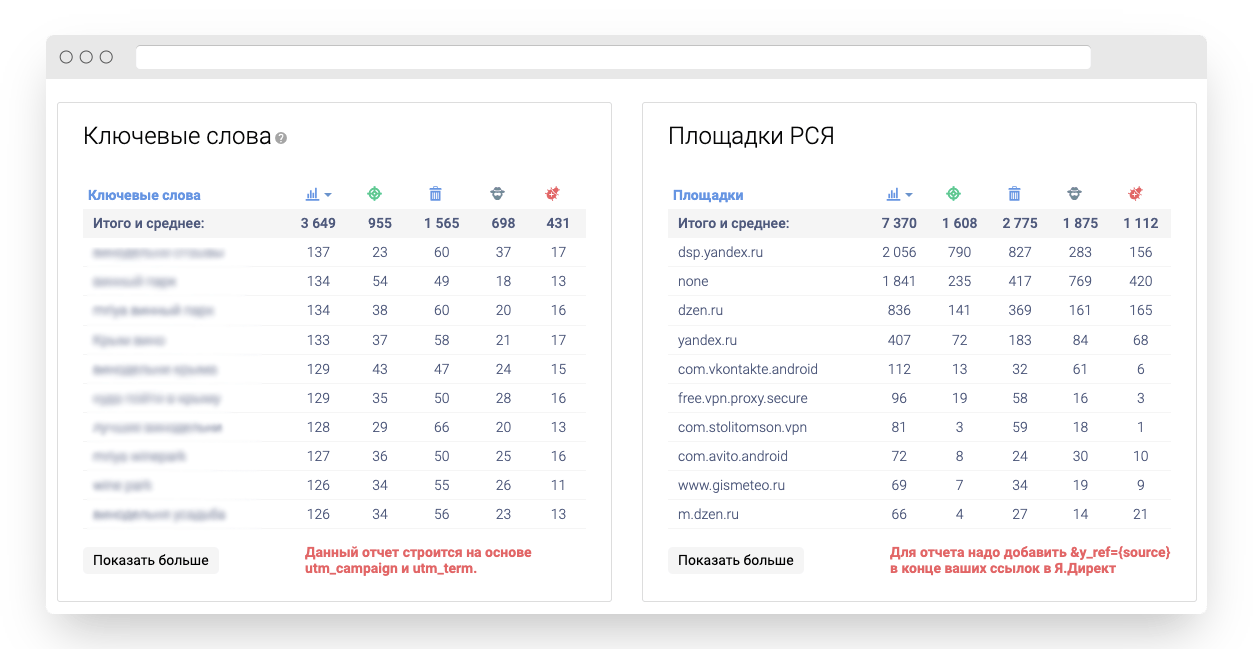Sort Площадки table by bar chart column
Image resolution: width=1253 pixels, height=649 pixels.
(893, 194)
